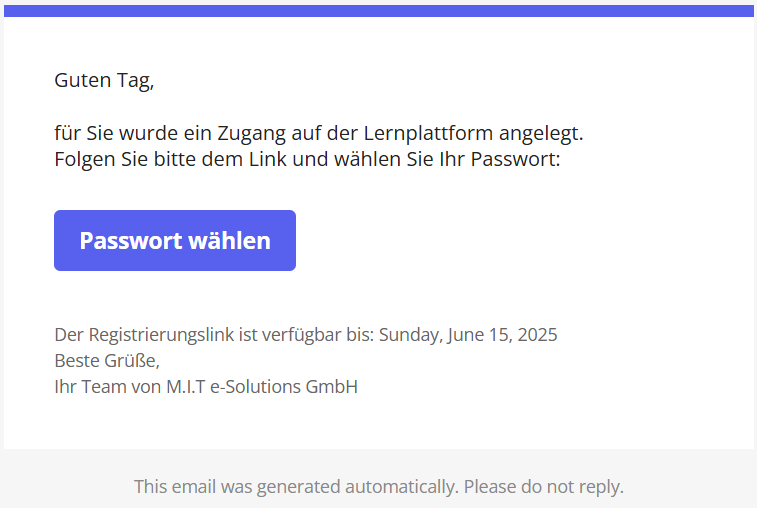Image resolution: width=757 pixels, height=508 pixels.
Task: Click the phrase wählen Sie Ihr Passwort
Action: coord(447,159)
